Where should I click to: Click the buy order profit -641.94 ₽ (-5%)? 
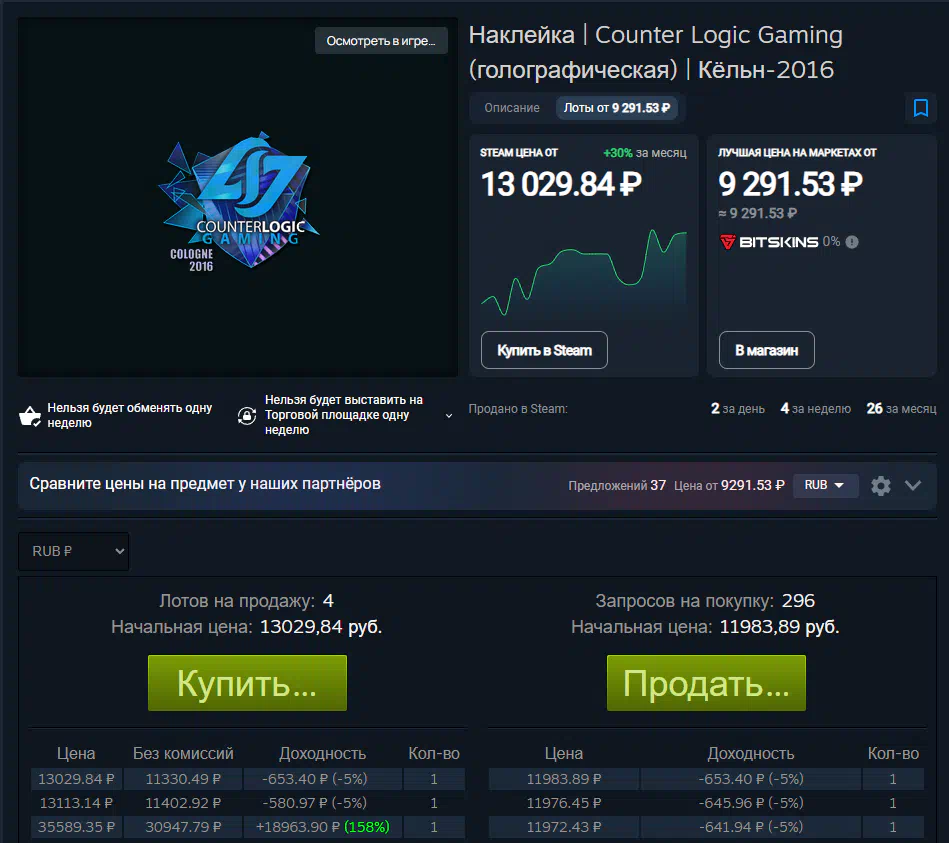(x=751, y=827)
